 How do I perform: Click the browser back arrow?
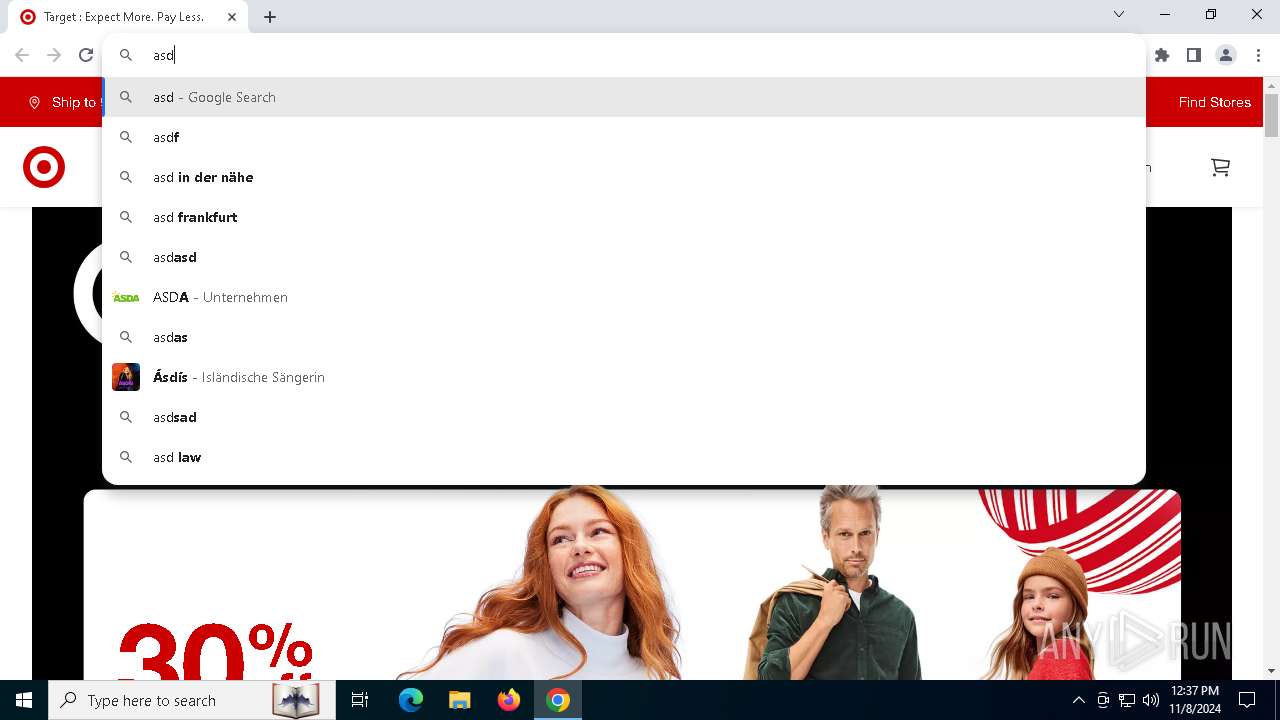(22, 55)
